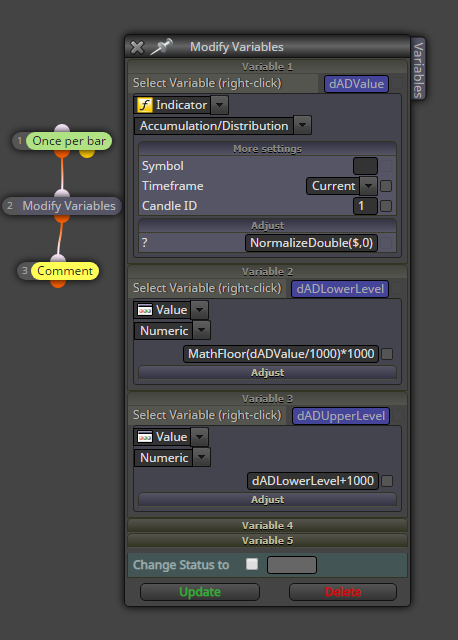Screen dimensions: 458x640
Task: Collapse the Variable 2 section header
Action: click(x=267, y=271)
